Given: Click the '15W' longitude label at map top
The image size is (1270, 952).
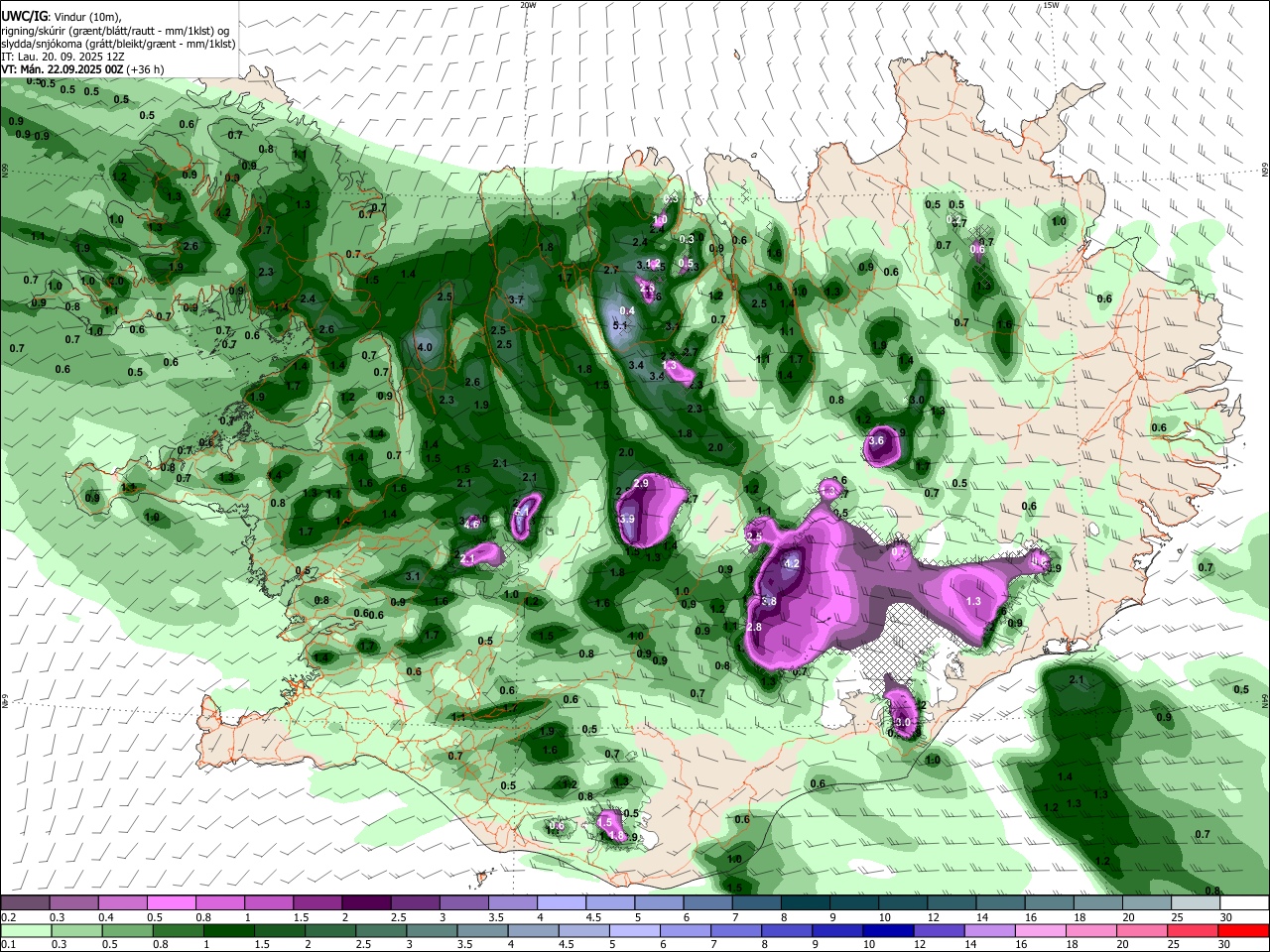Looking at the screenshot, I should [1051, 5].
